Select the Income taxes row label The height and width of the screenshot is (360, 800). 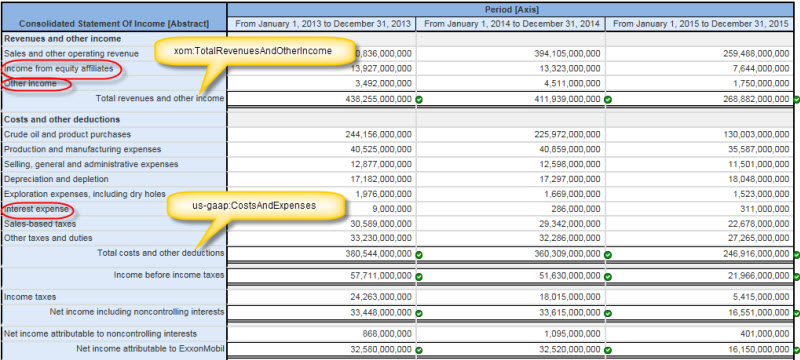click(30, 297)
